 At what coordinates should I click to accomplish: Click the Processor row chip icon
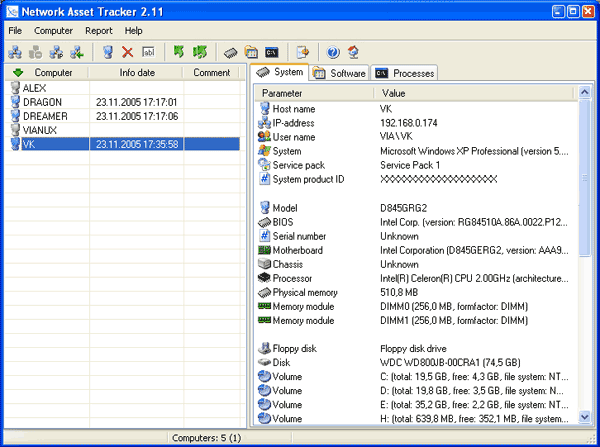coord(264,278)
